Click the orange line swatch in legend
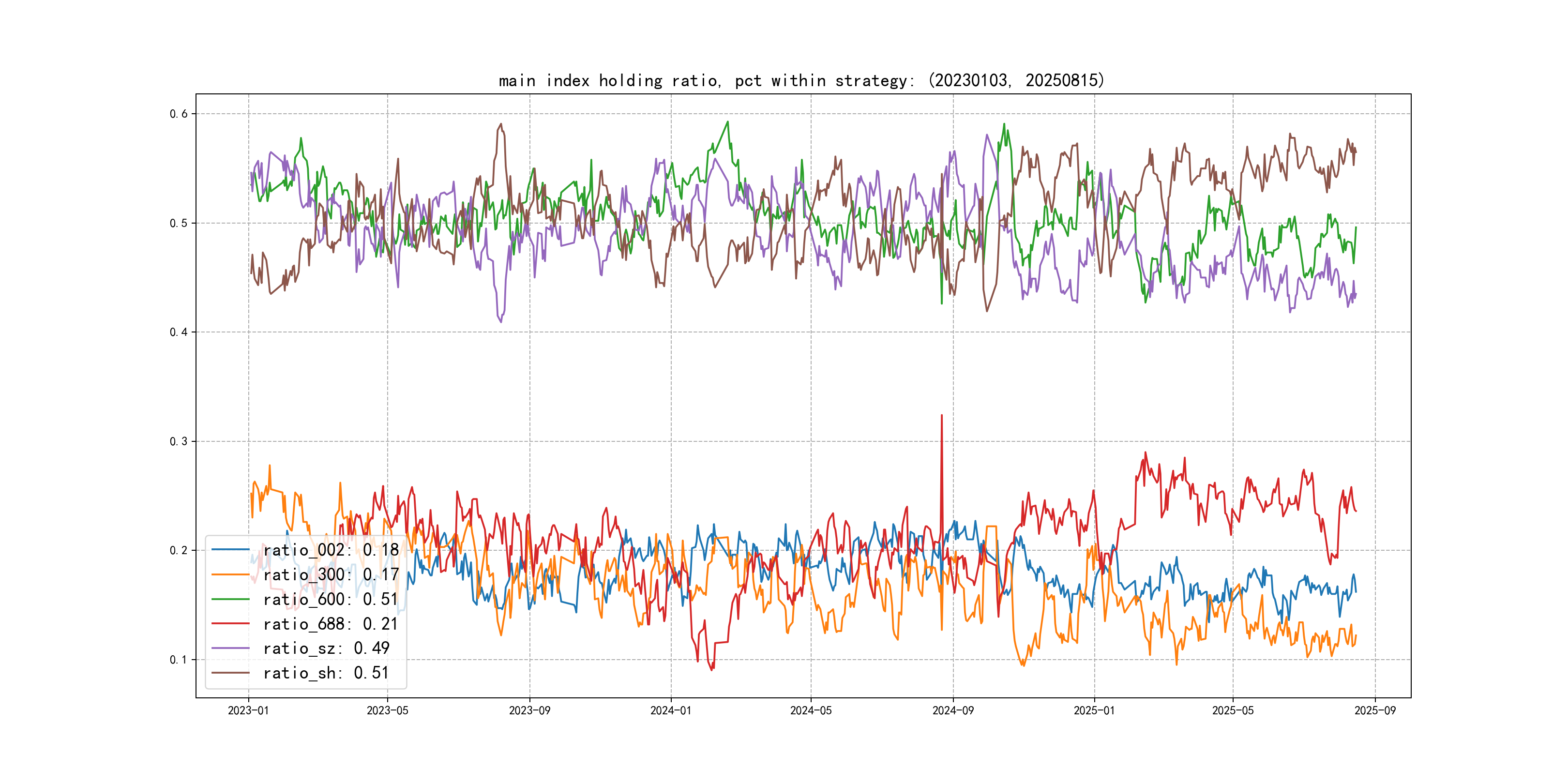The width and height of the screenshot is (1568, 784). pos(230,574)
